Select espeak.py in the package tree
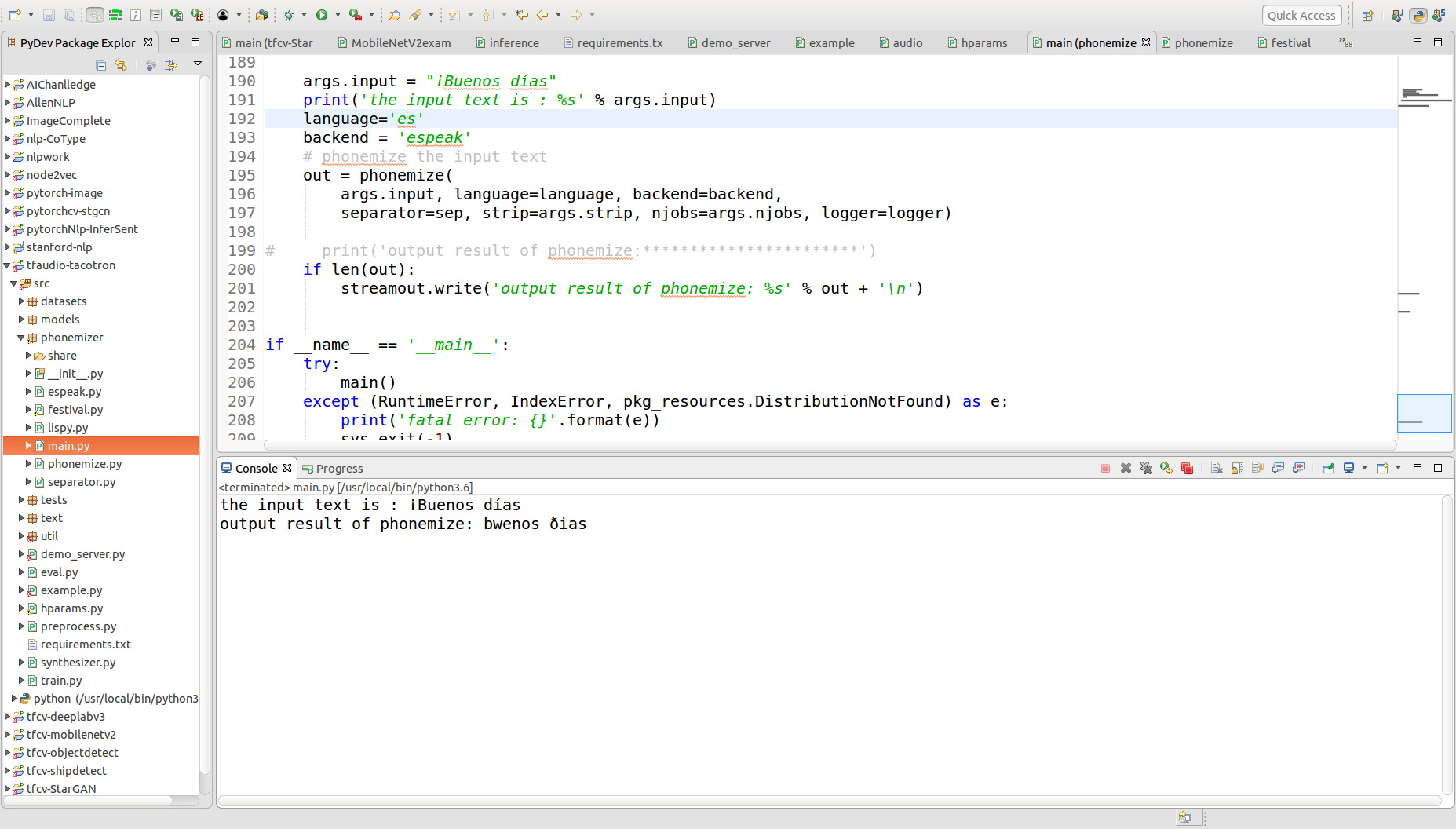The width and height of the screenshot is (1456, 829). 74,392
